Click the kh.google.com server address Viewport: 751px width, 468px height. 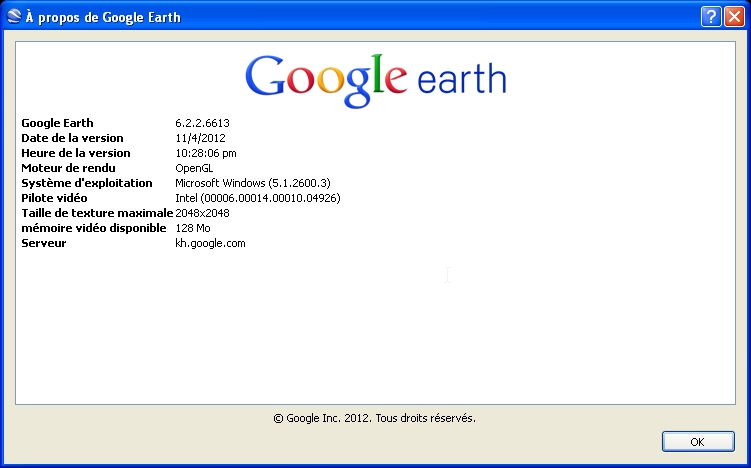click(x=210, y=243)
